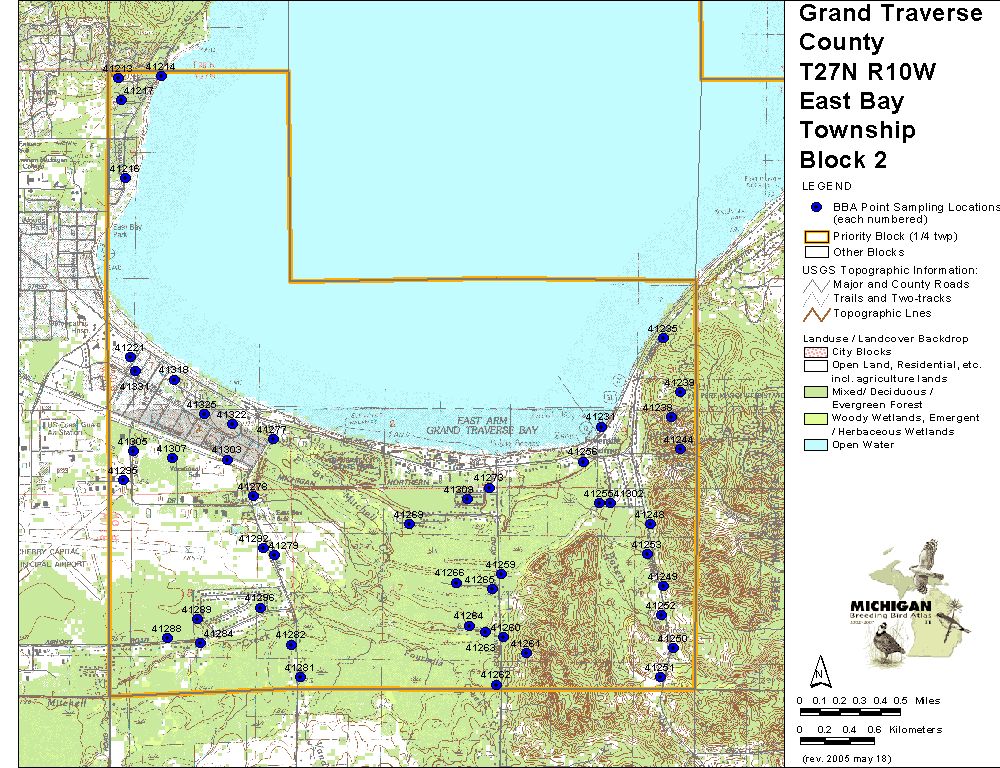This screenshot has width=1000, height=768.
Task: Select sampling point 41269
Action: [x=409, y=524]
